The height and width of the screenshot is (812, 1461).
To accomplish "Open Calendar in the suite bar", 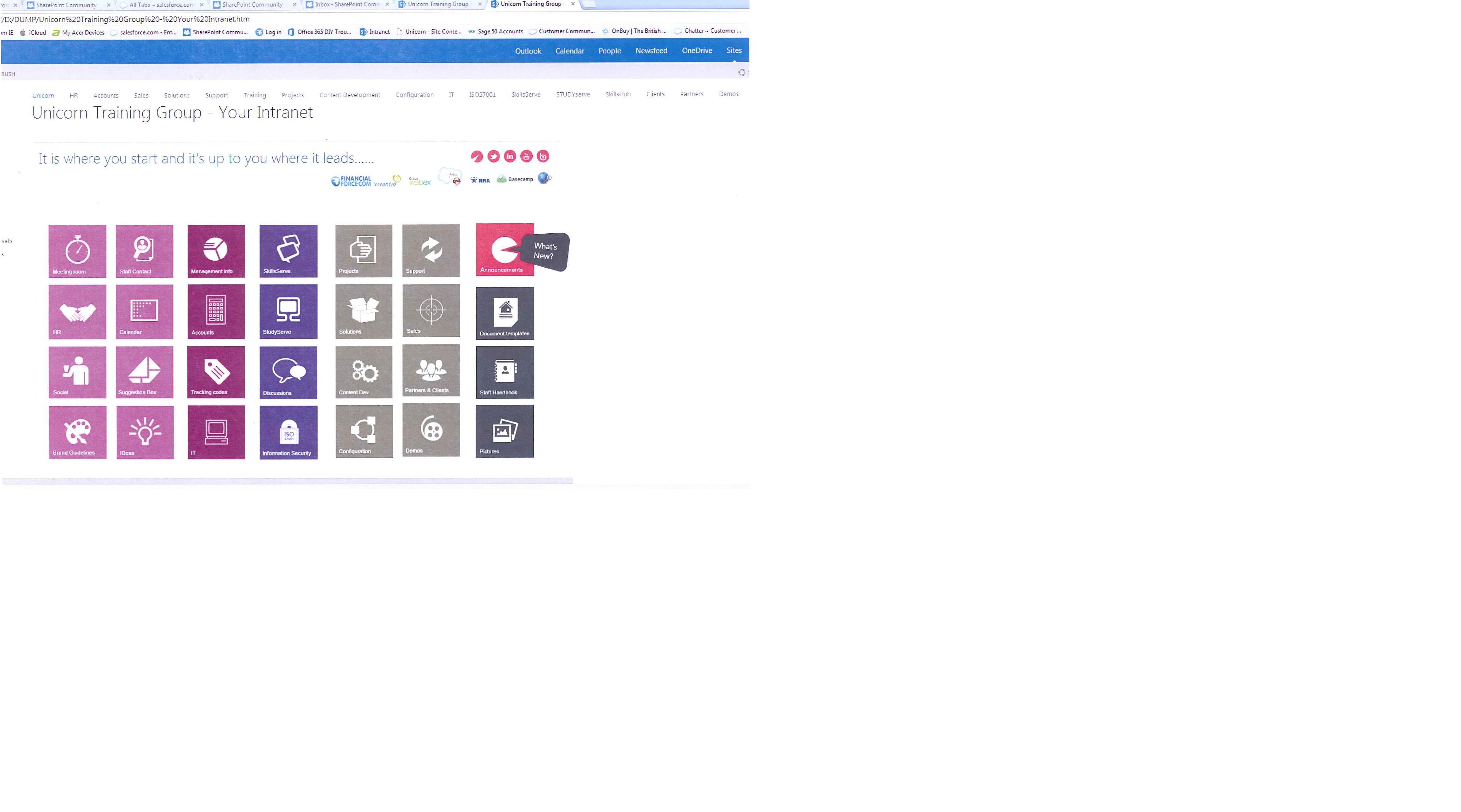I will pyautogui.click(x=569, y=51).
